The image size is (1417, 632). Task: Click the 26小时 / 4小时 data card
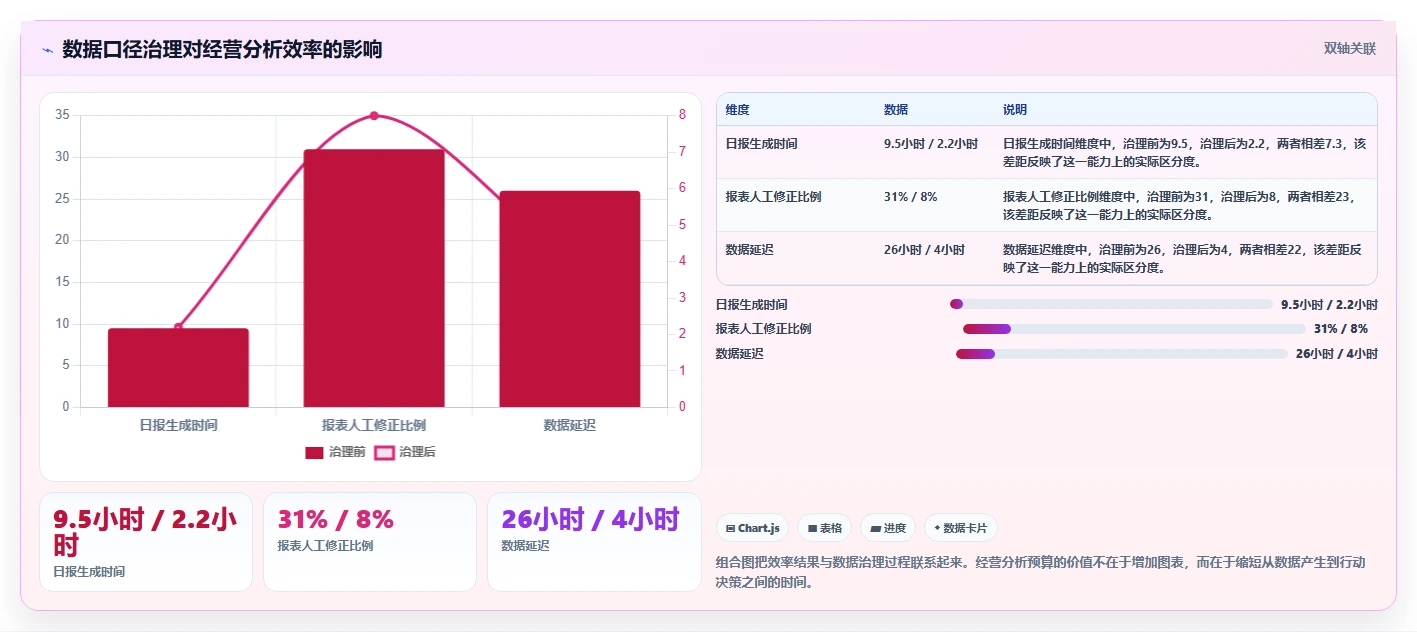pyautogui.click(x=594, y=542)
